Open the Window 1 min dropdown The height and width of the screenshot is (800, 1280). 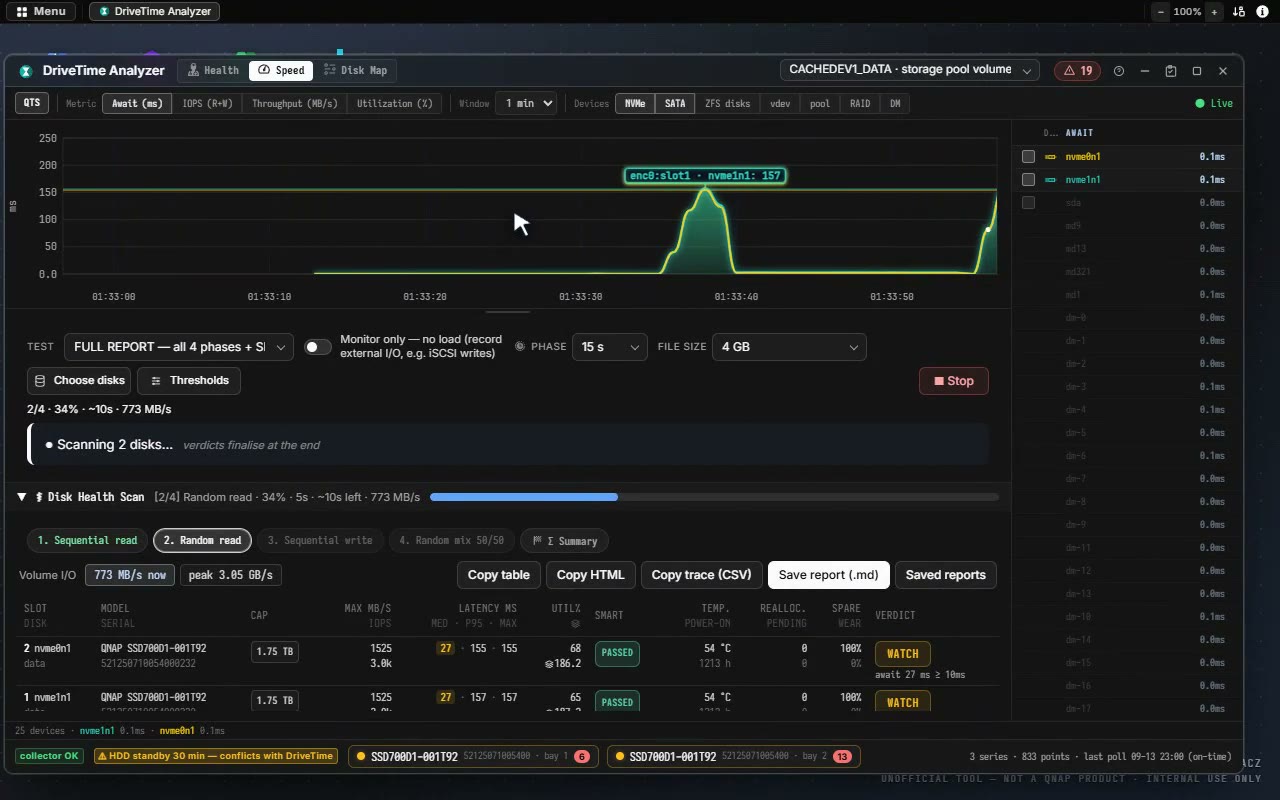click(526, 104)
